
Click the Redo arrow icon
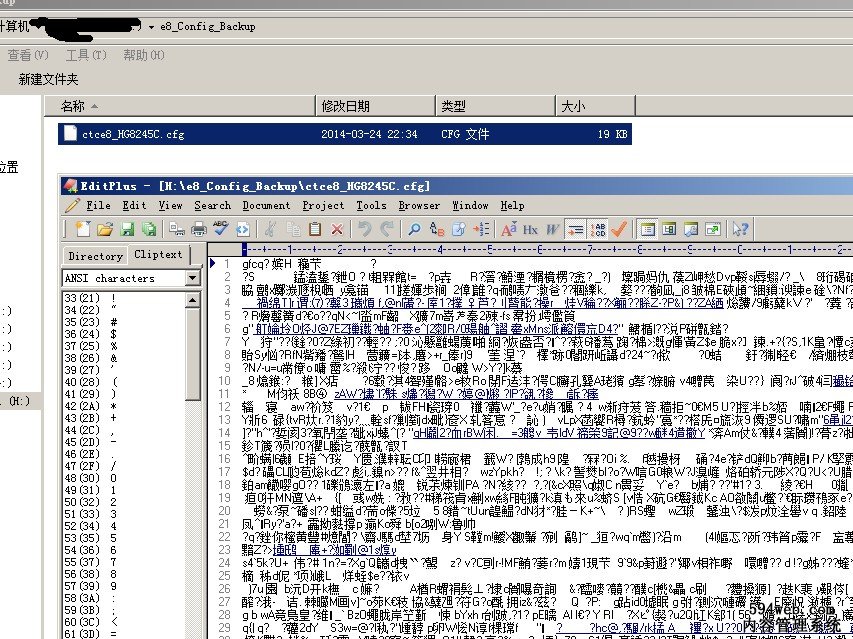(387, 229)
